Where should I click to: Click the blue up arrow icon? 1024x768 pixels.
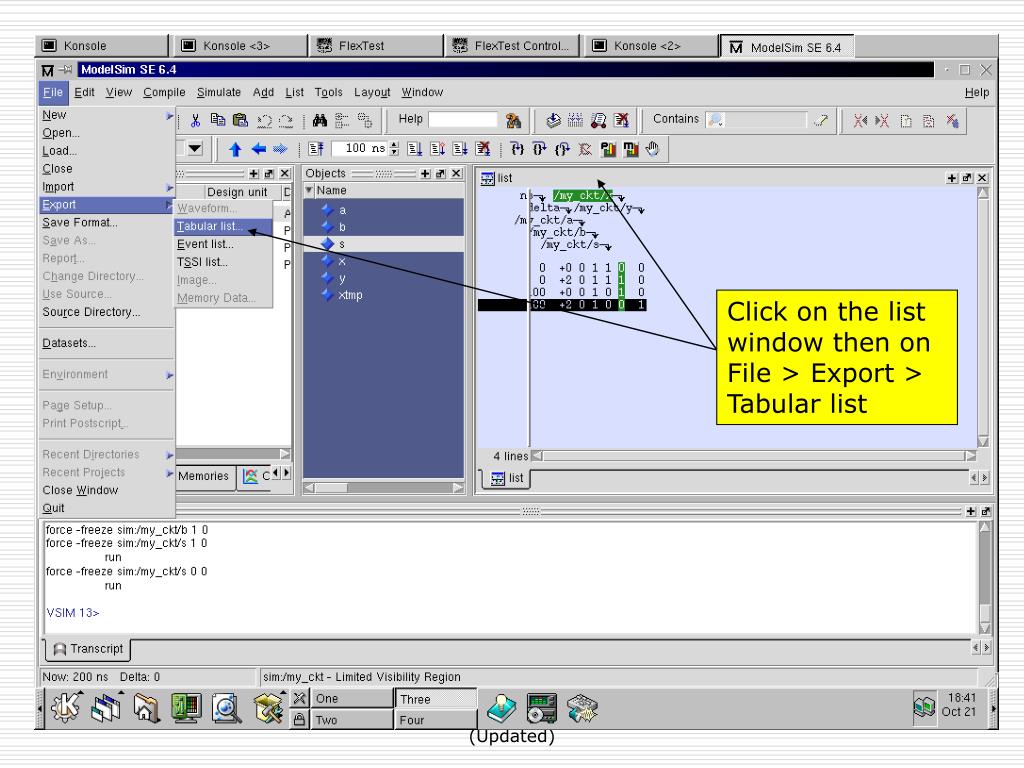click(x=236, y=150)
